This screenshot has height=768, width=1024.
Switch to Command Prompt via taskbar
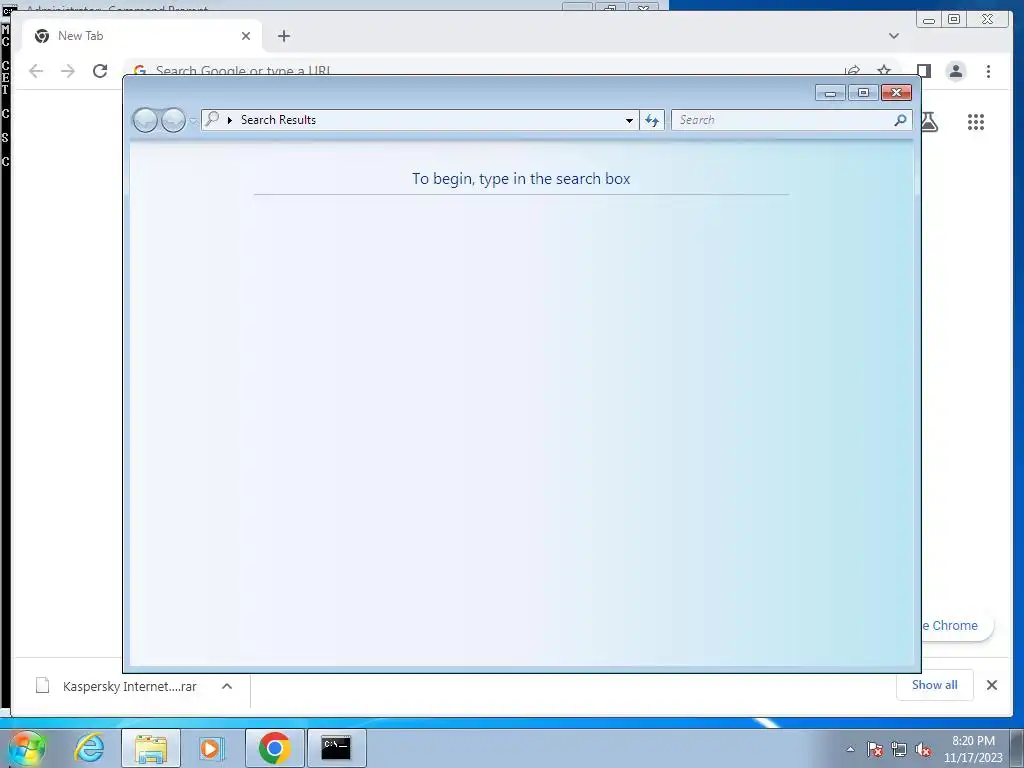[336, 748]
